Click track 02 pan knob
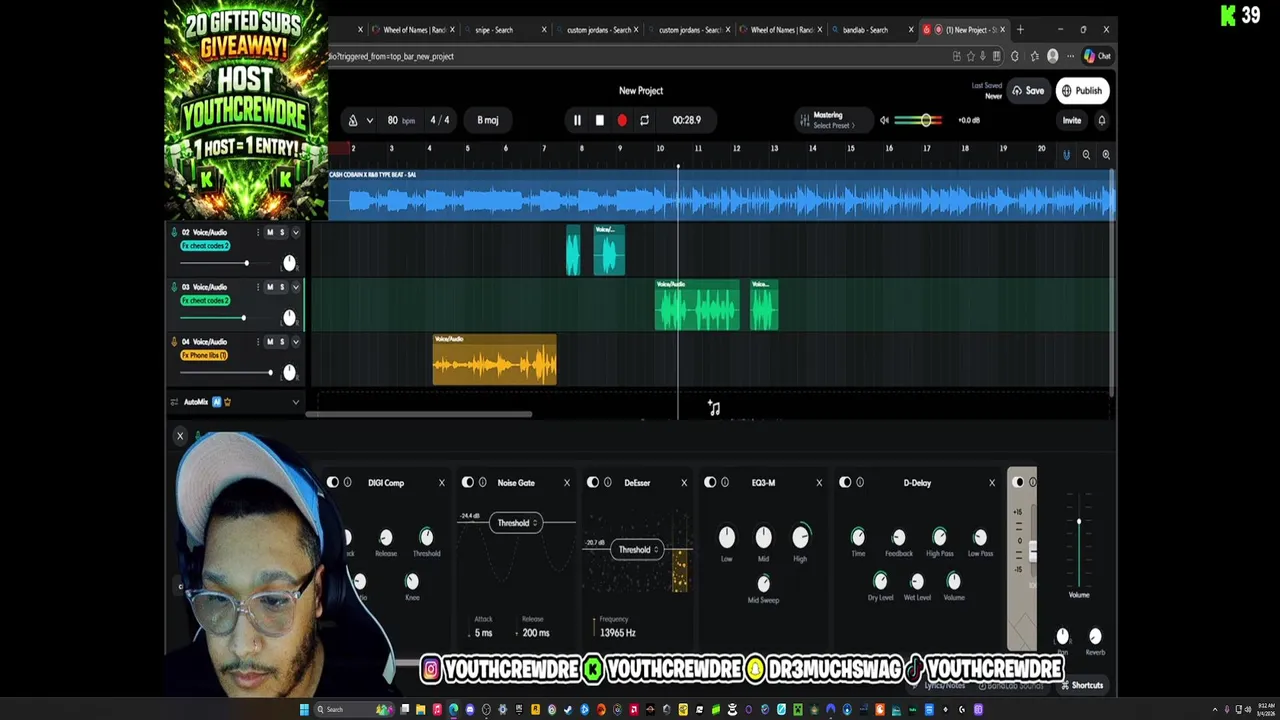 pyautogui.click(x=289, y=263)
